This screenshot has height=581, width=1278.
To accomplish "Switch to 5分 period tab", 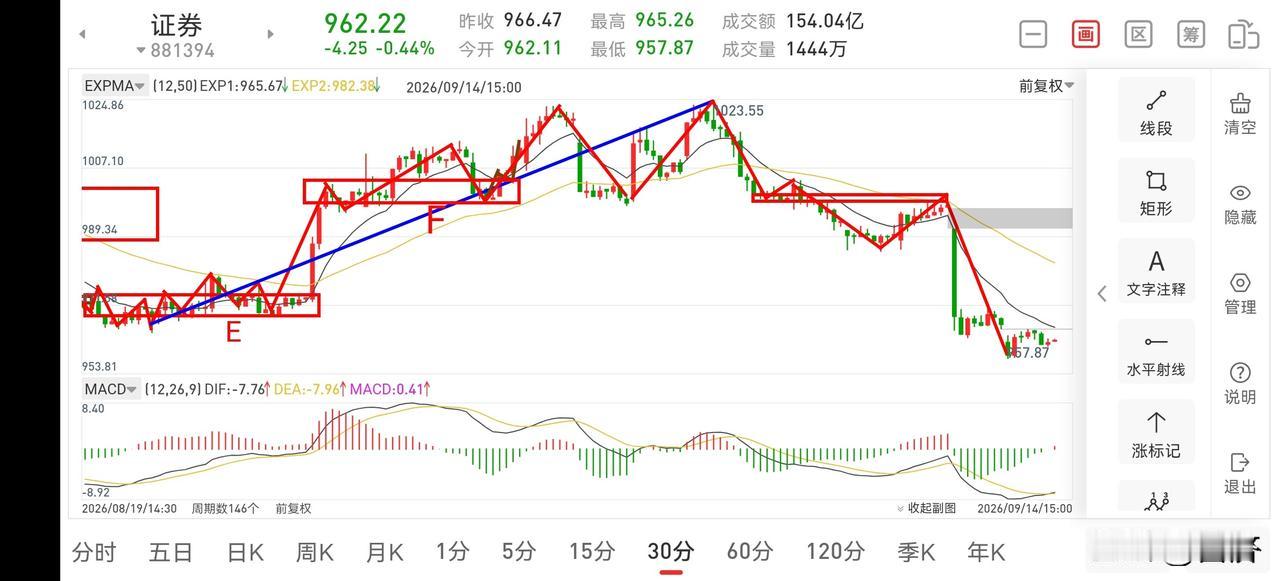I will coord(519,551).
